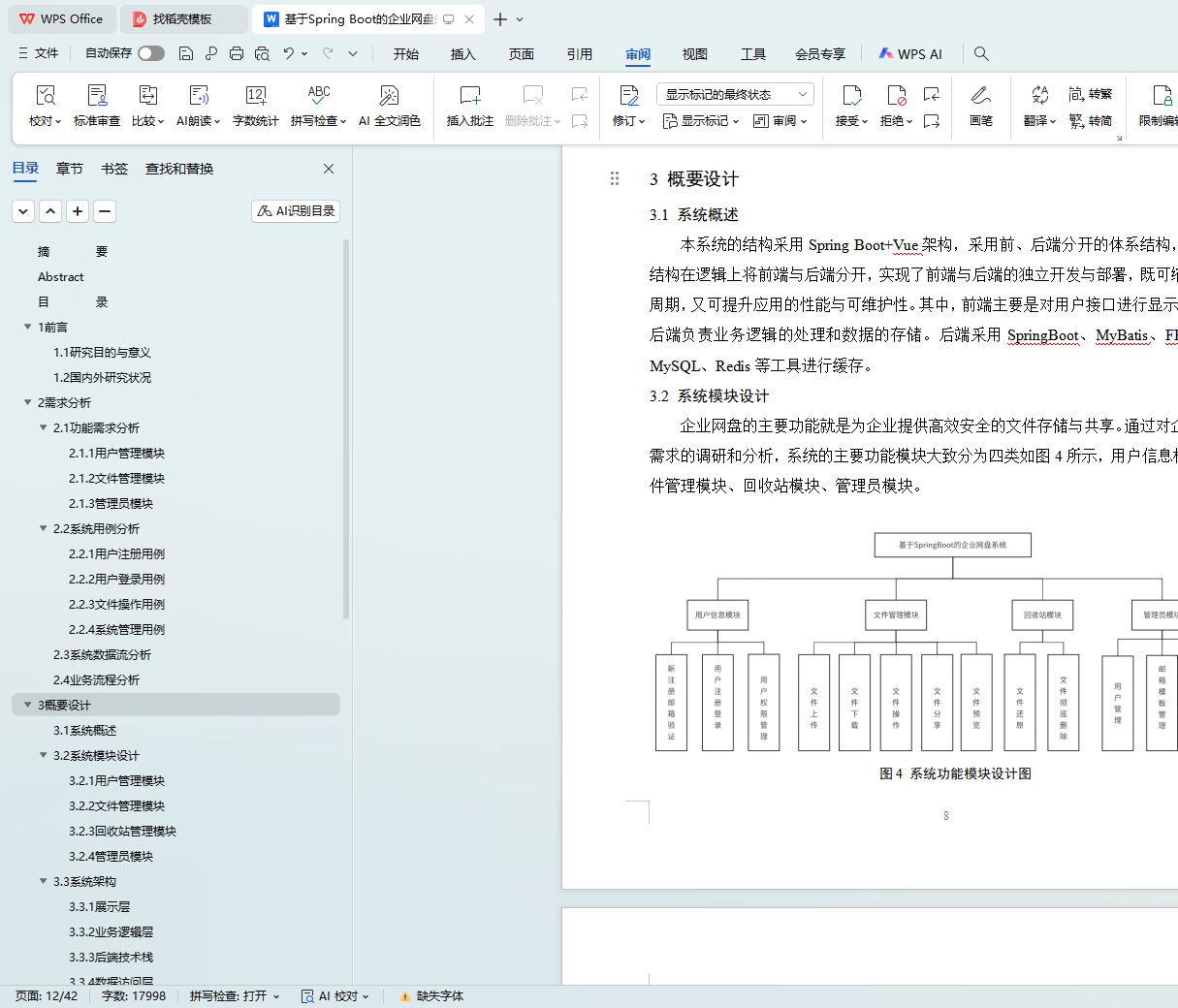Open the 书签 tab in navigation pane

[113, 169]
